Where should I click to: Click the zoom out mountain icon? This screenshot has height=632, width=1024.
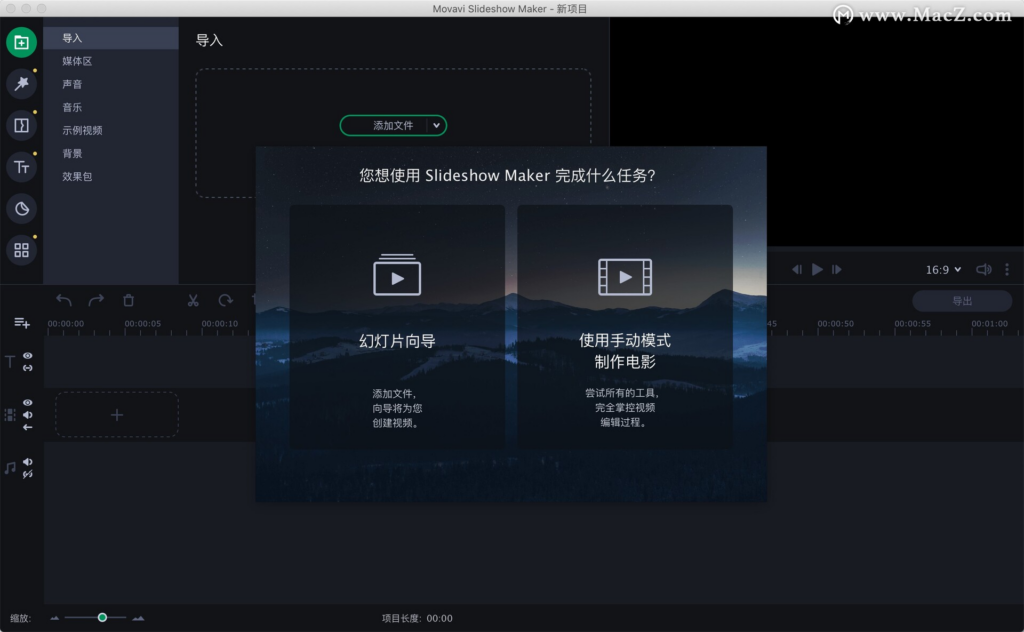55,618
